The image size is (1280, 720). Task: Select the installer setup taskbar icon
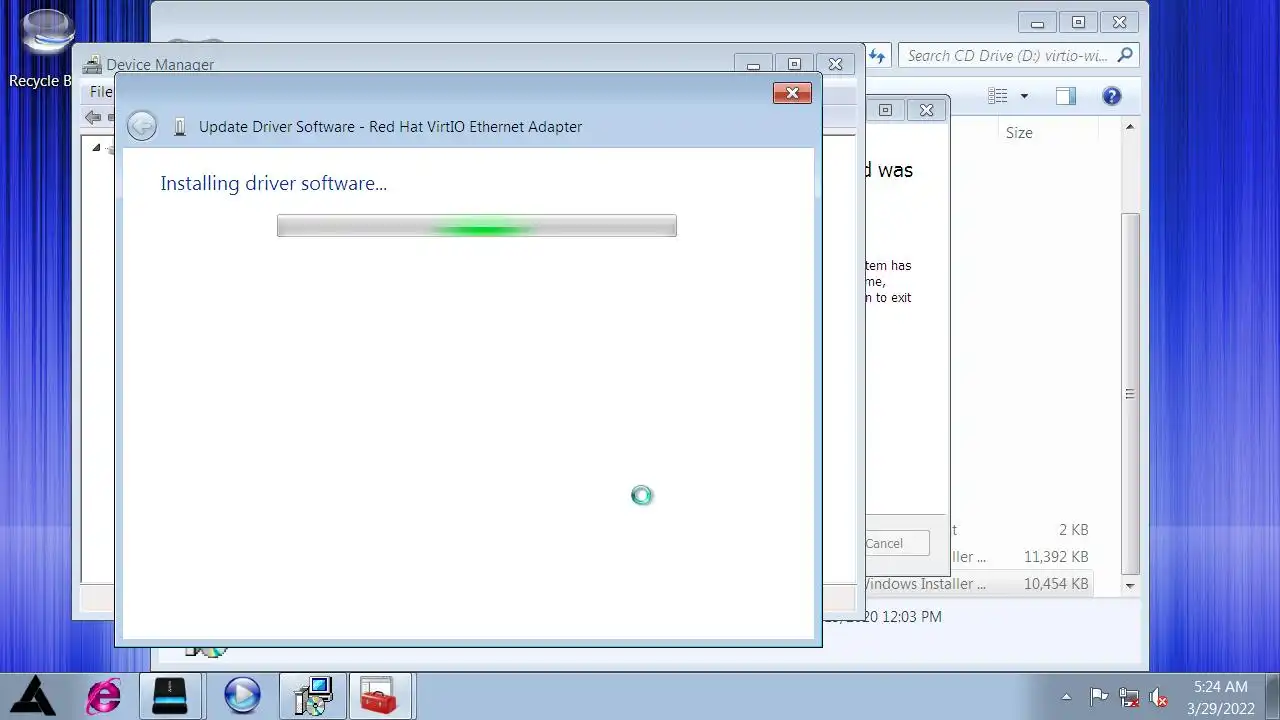coord(313,696)
